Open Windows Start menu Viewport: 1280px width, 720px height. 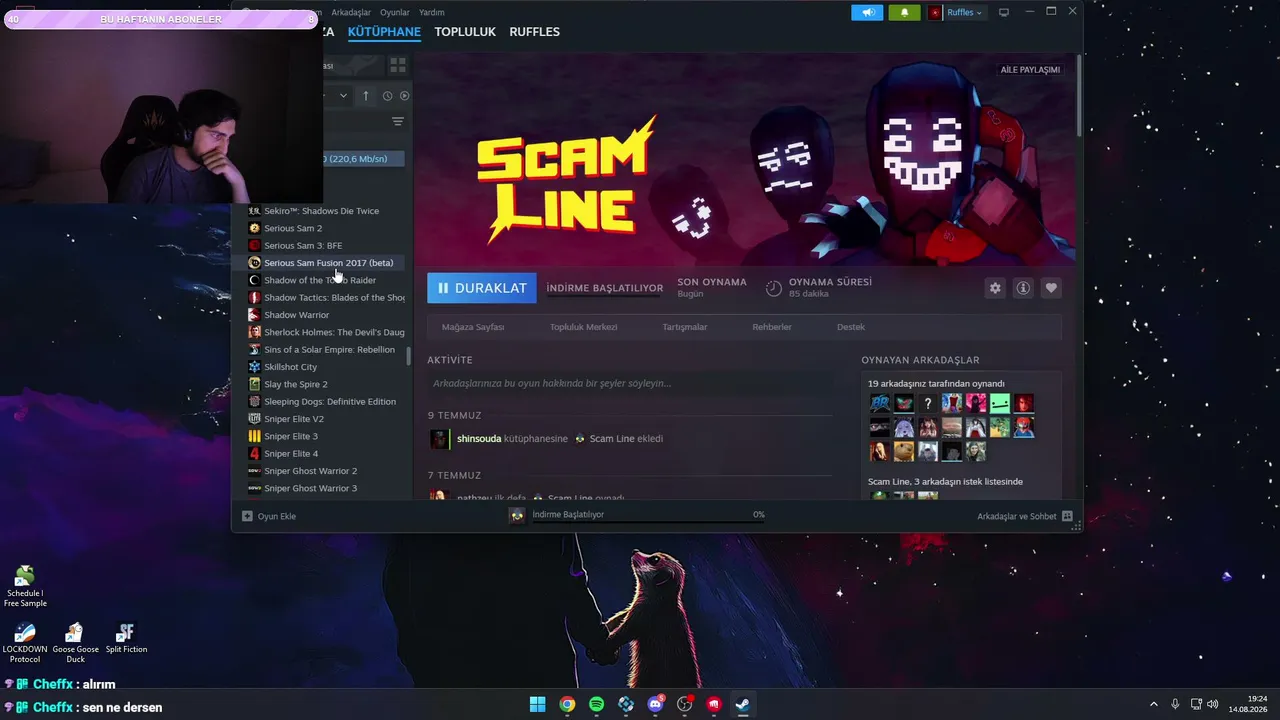(537, 704)
